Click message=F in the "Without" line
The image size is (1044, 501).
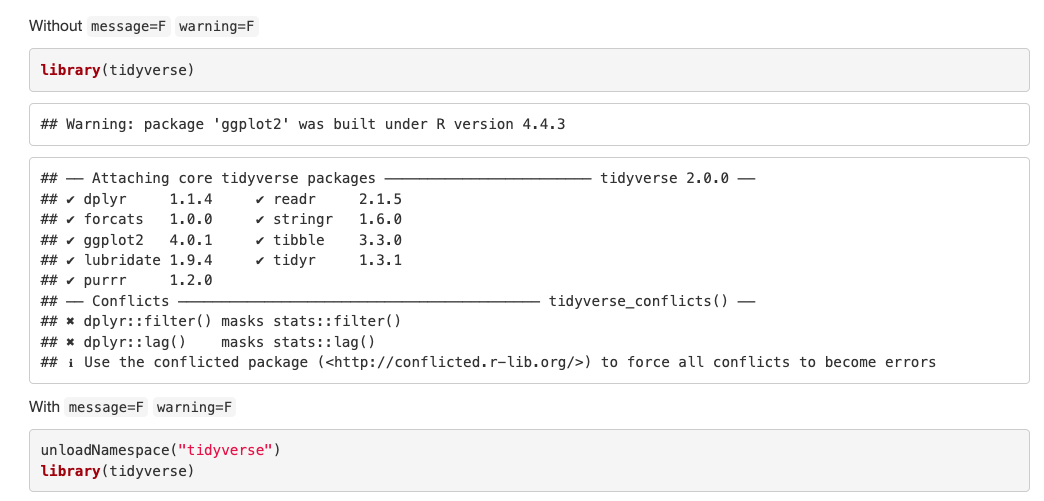pyautogui.click(x=129, y=26)
